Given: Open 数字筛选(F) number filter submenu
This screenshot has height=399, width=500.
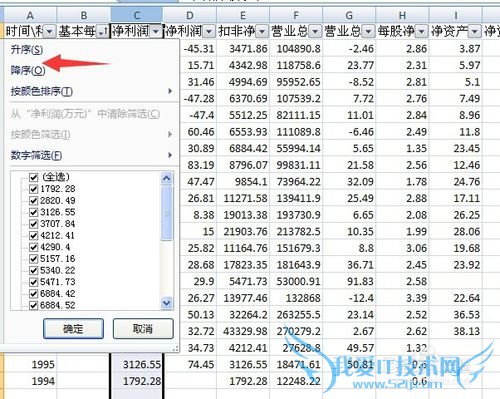Looking at the screenshot, I should 92,155.
